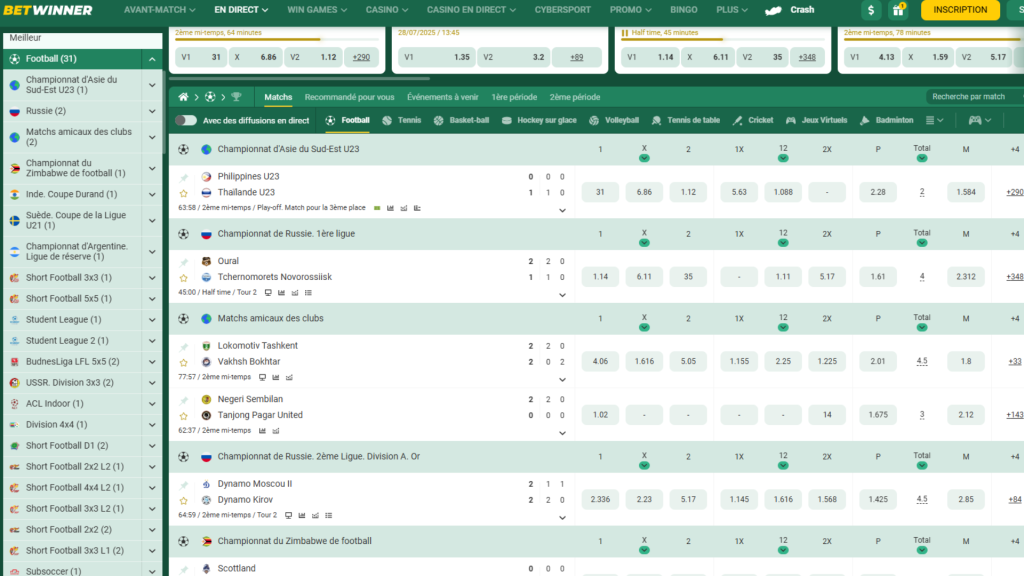Screen dimensions: 1024x576
Task: Click the Short Football 3x3 sidebar icon
Action: tap(14, 278)
